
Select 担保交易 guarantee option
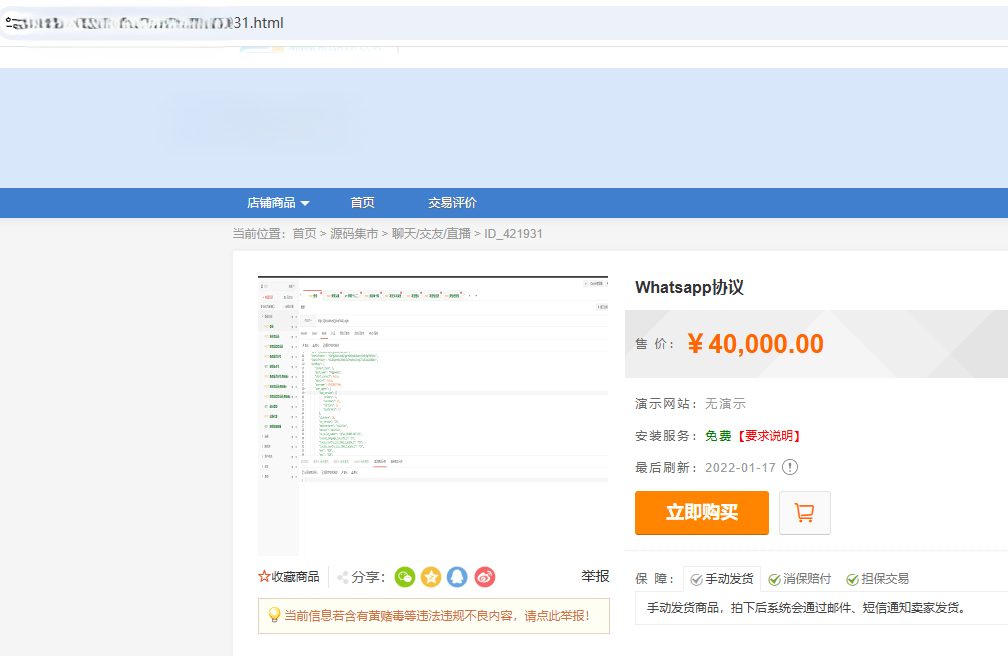tap(877, 579)
